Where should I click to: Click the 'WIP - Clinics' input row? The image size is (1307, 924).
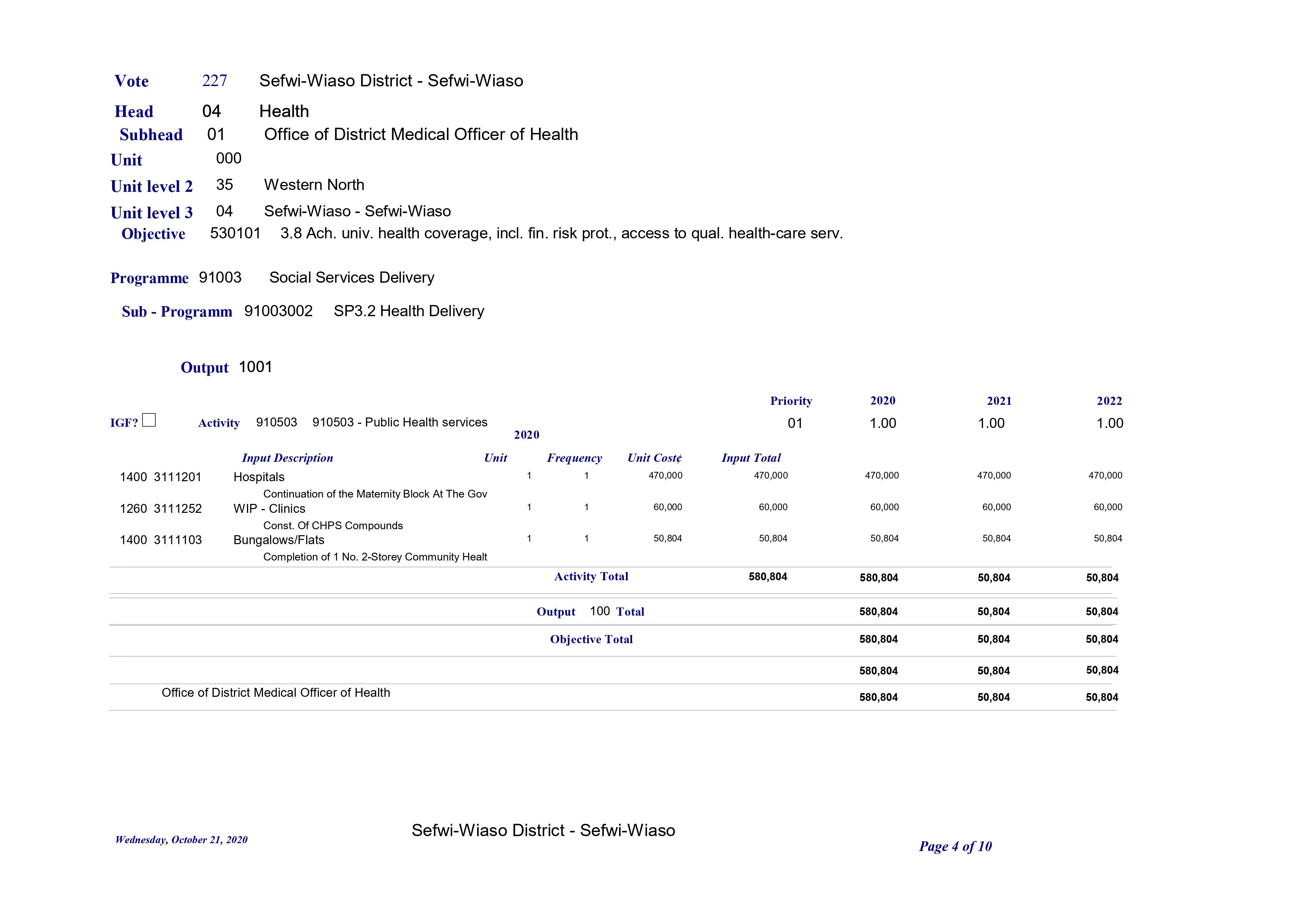point(269,508)
